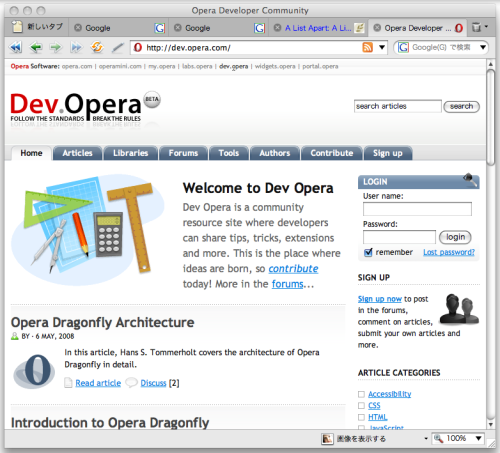Click the zoom magnifier icon
Viewport: 500px width, 453px height.
point(438,439)
